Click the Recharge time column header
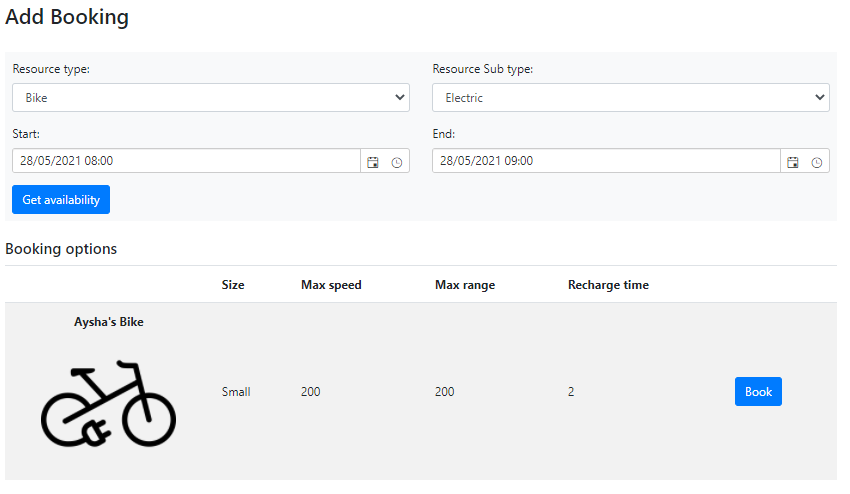Viewport: 850px width, 494px height. coord(608,285)
